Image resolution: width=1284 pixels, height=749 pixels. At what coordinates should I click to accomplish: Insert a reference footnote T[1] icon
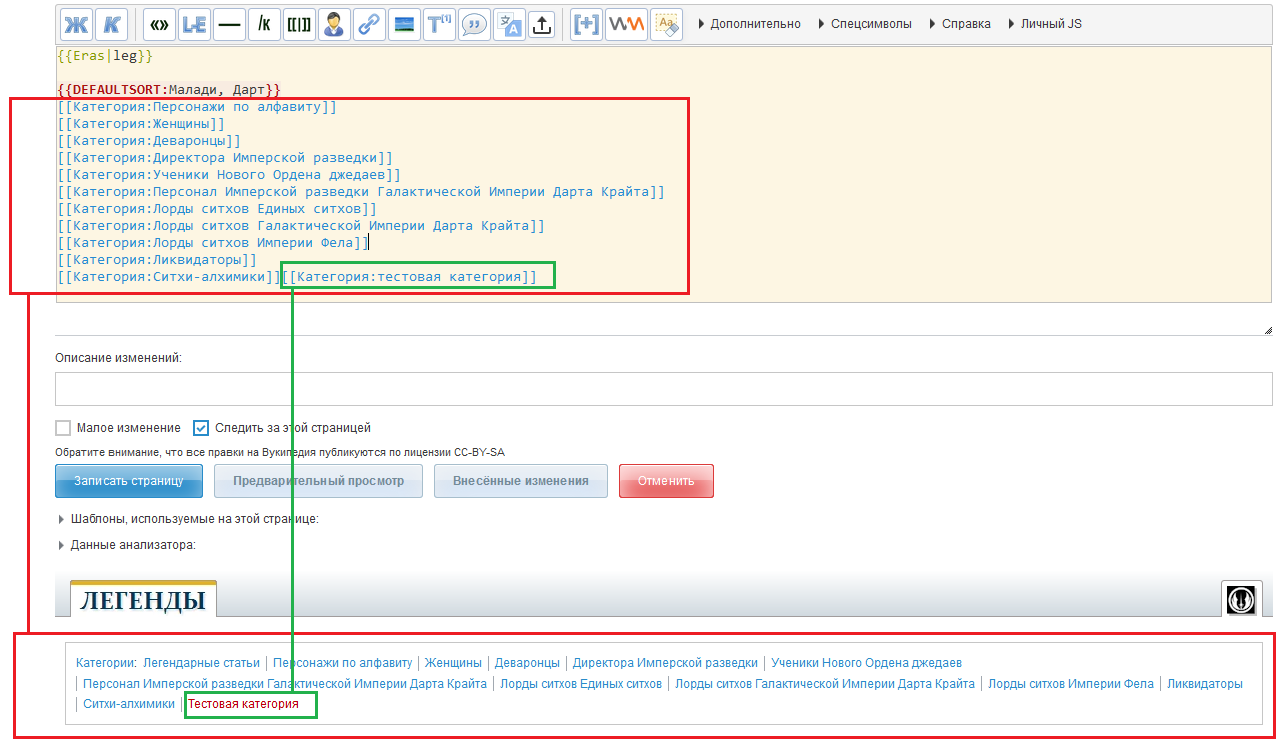click(x=439, y=25)
